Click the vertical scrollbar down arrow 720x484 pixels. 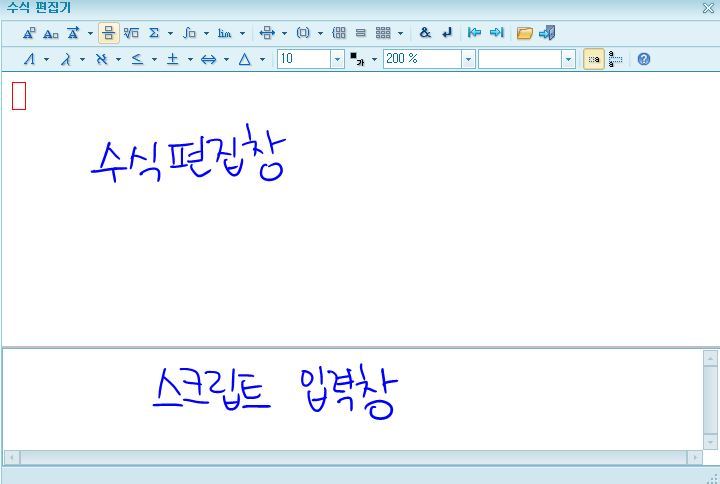[x=710, y=442]
